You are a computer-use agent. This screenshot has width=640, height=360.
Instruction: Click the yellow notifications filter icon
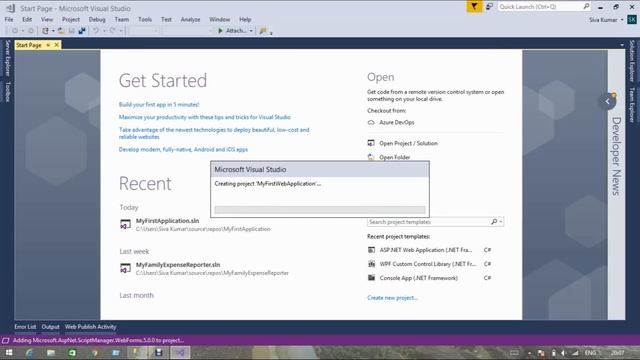point(474,7)
